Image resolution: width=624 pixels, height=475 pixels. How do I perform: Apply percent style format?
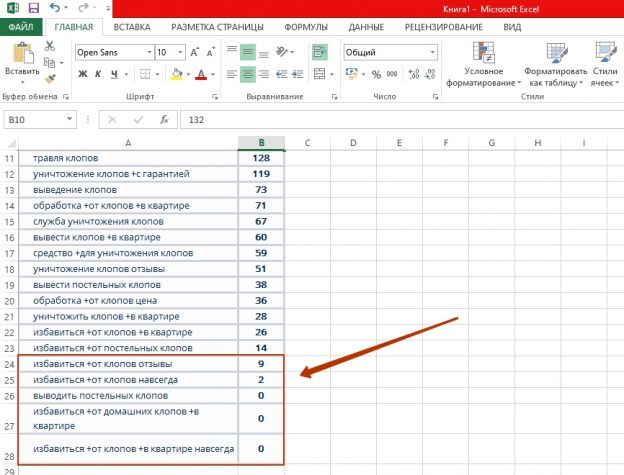coord(376,74)
